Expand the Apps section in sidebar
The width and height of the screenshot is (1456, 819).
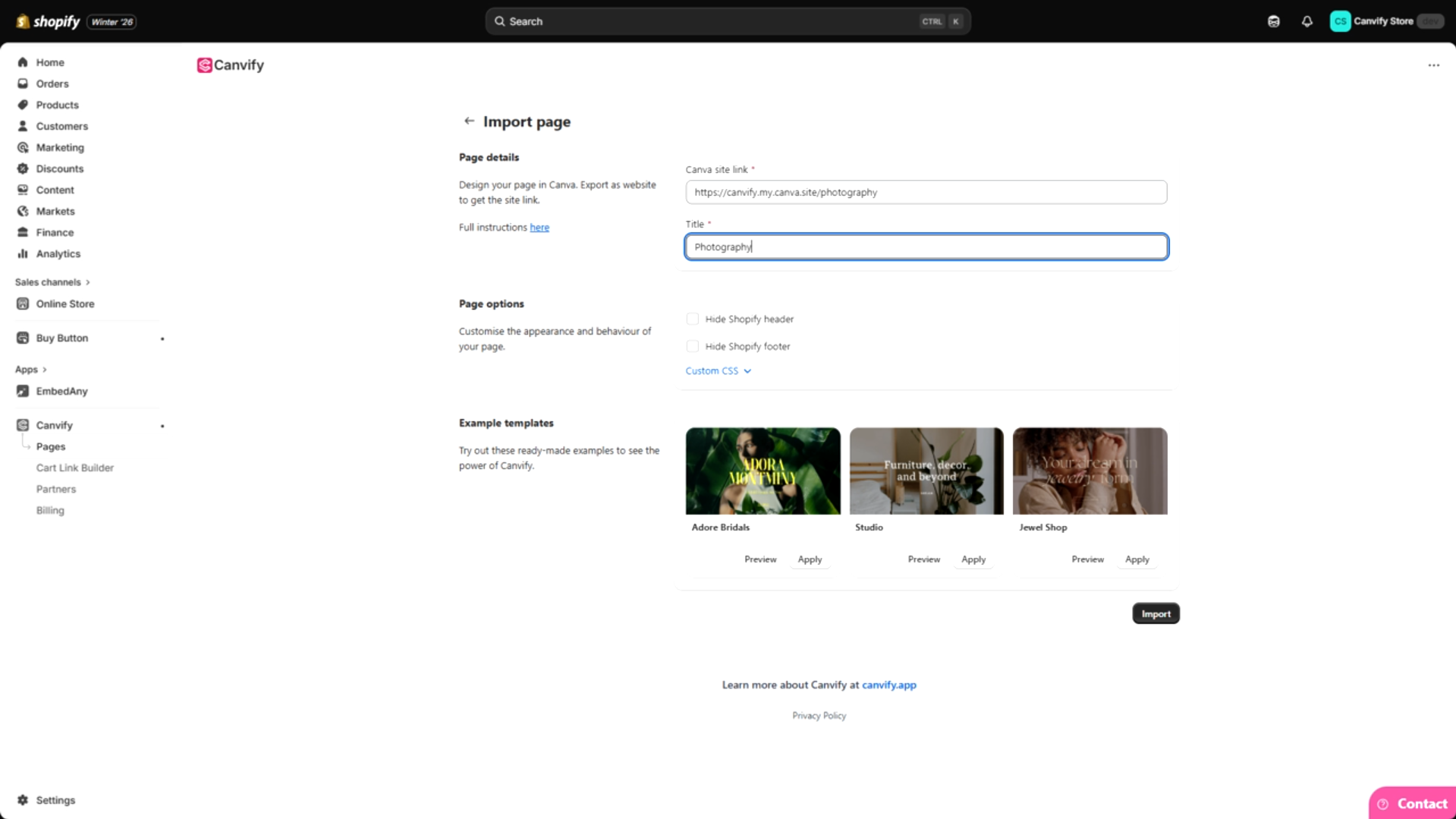click(31, 370)
